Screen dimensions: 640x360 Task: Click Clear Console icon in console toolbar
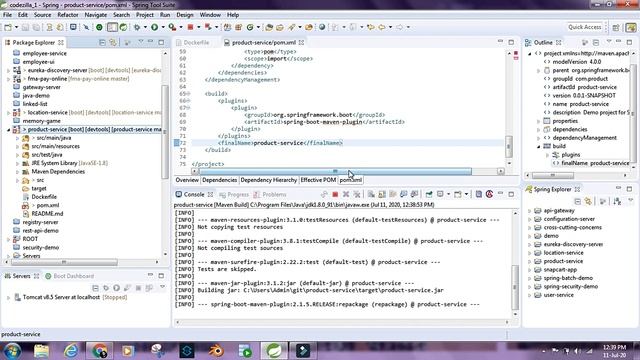pyautogui.click(x=371, y=194)
